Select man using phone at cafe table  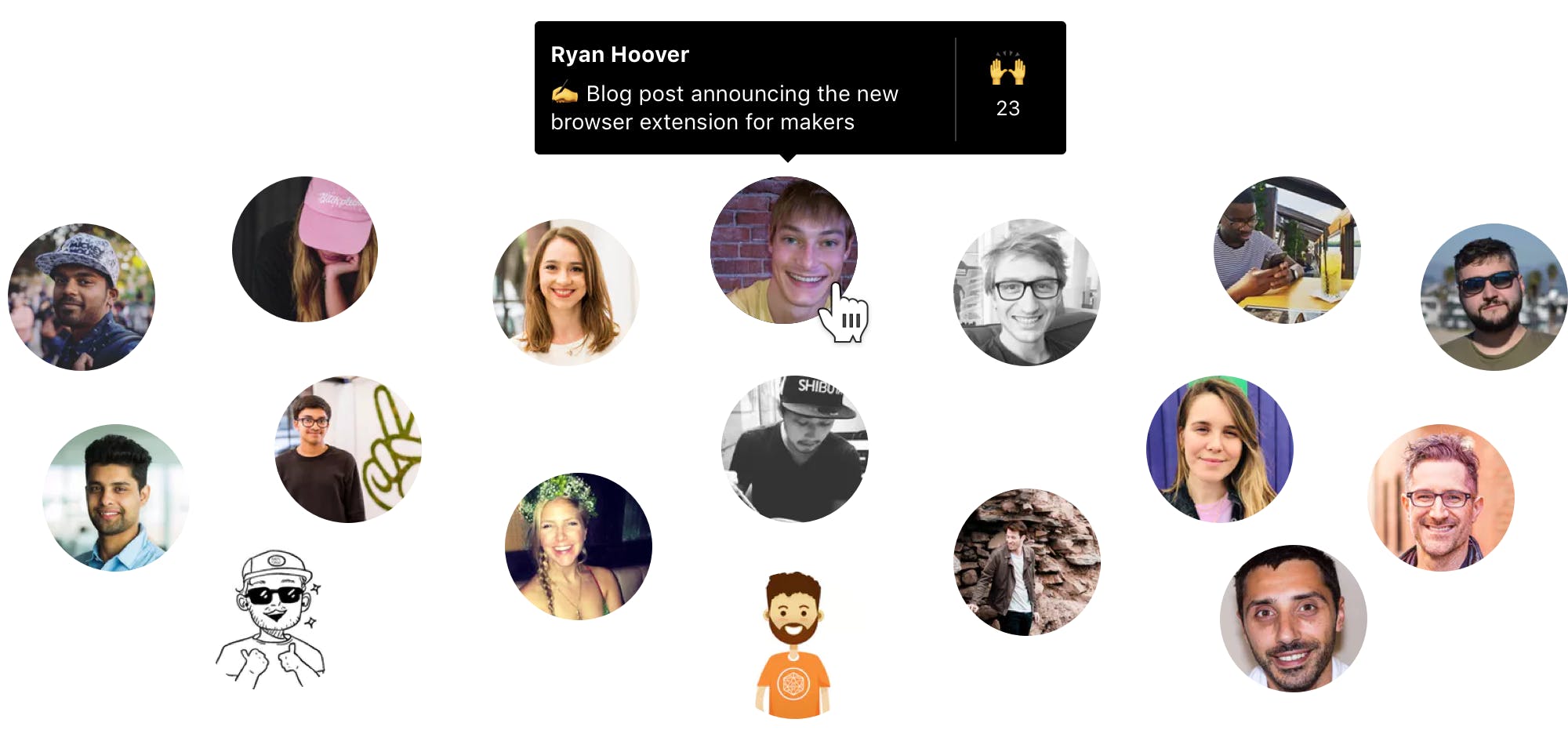click(x=1287, y=249)
